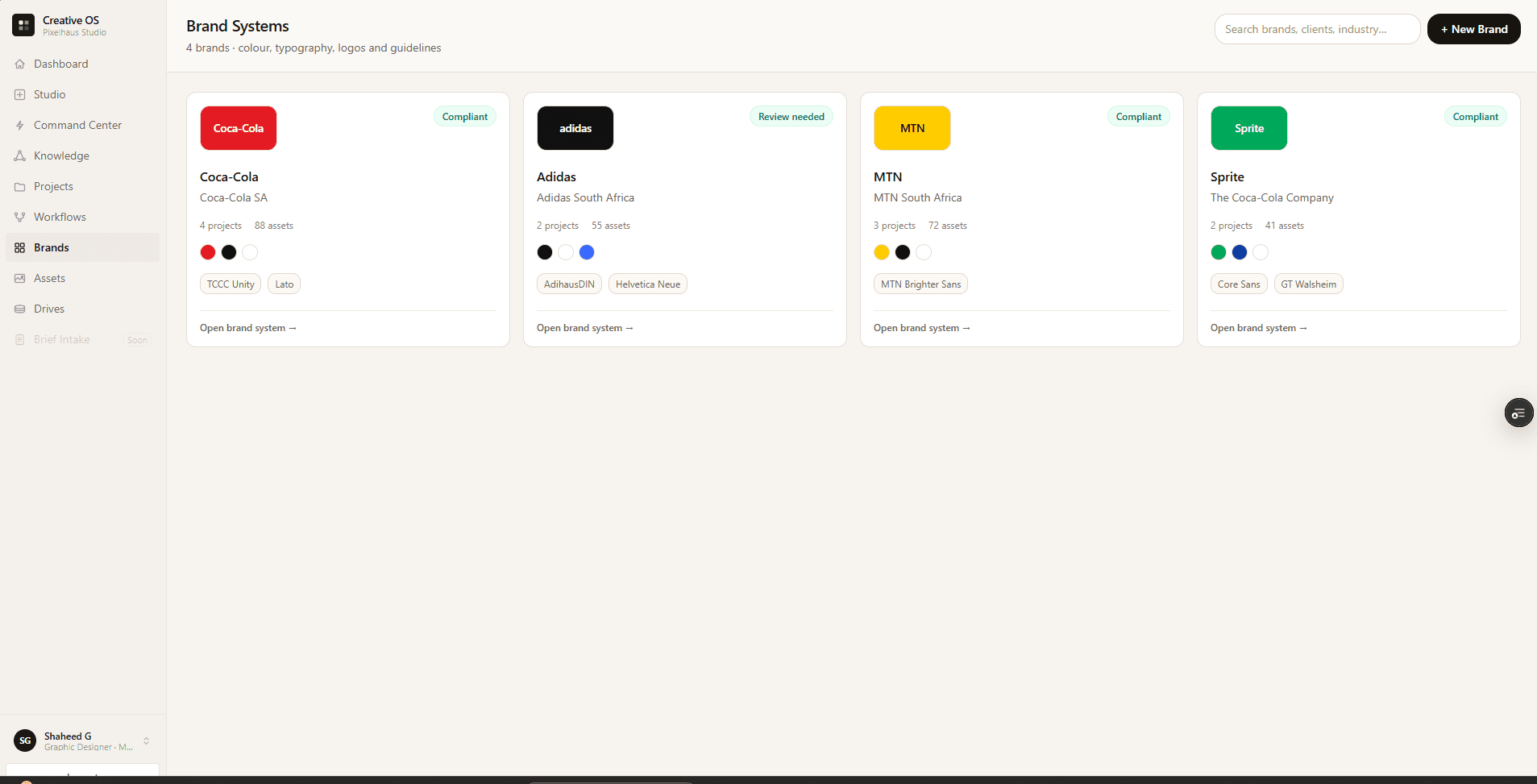
Task: Select Coca-Cola's red color swatch
Action: click(208, 252)
